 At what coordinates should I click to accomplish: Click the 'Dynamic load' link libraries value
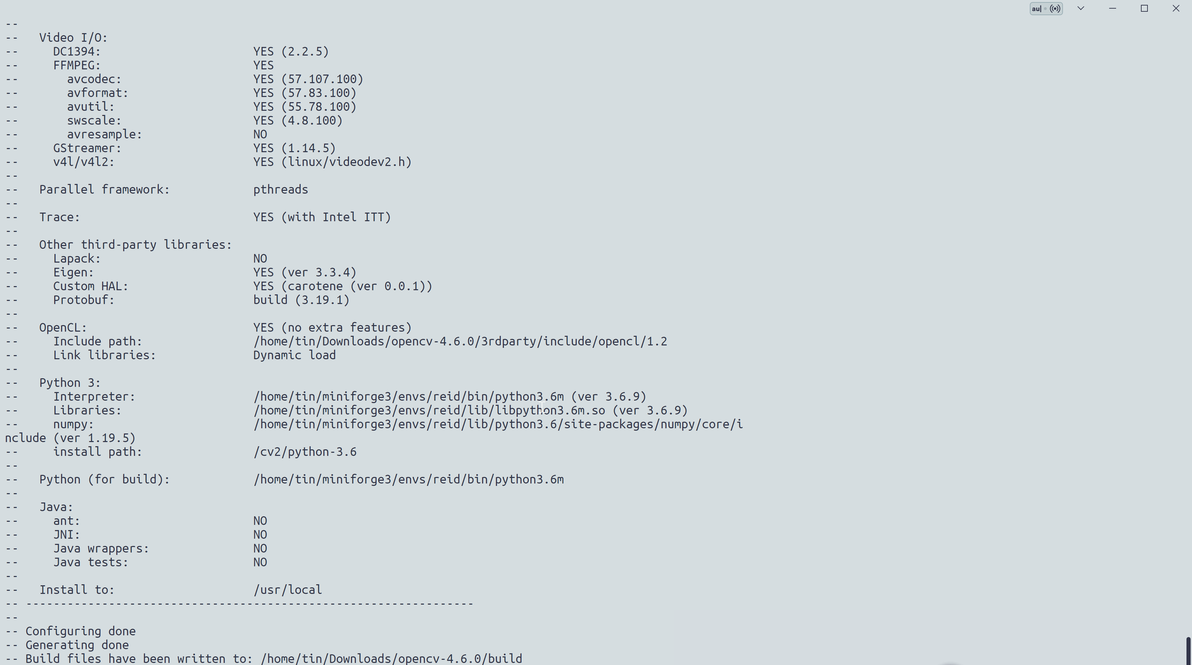[x=294, y=355]
